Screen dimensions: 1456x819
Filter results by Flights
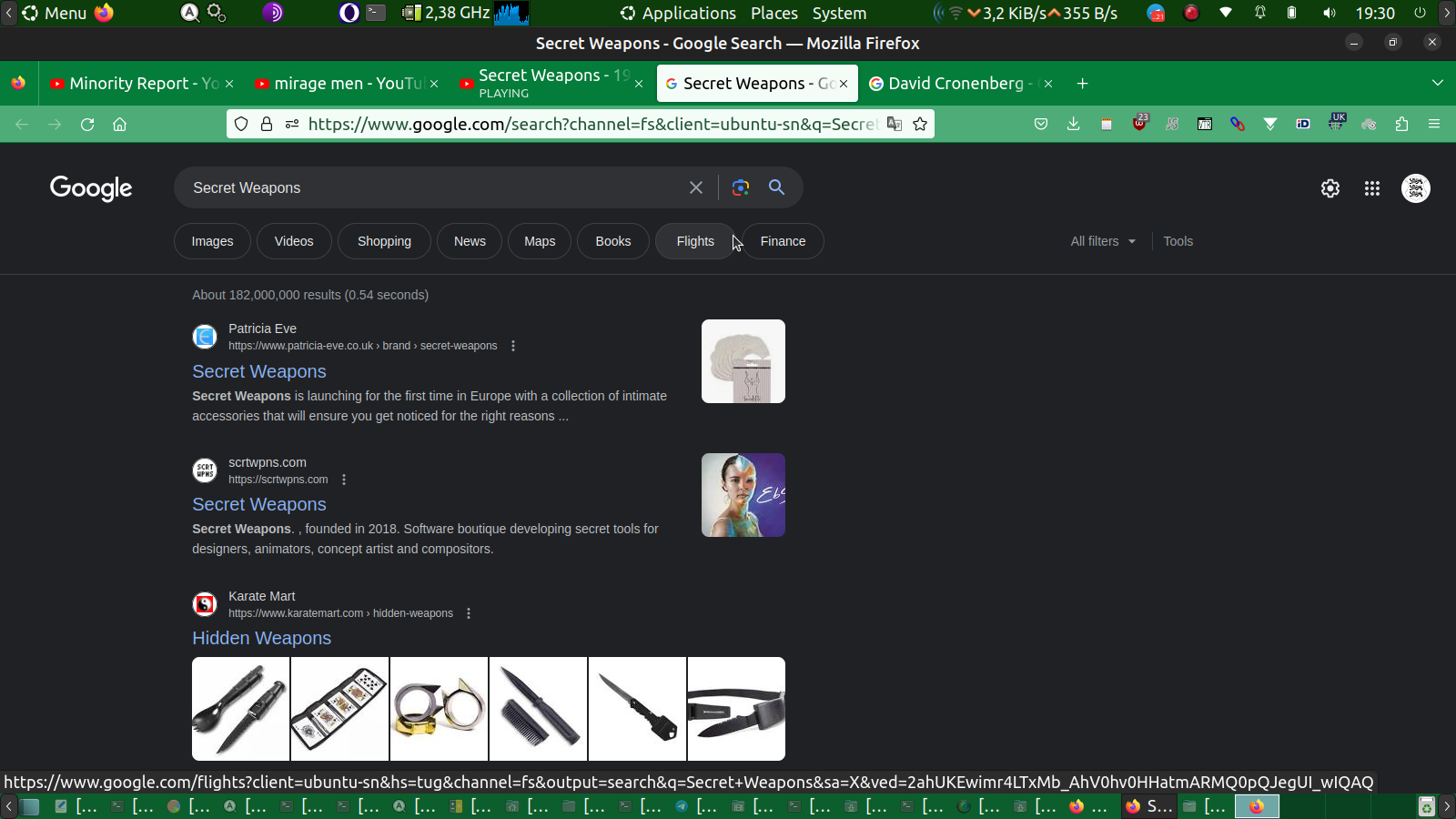click(695, 241)
